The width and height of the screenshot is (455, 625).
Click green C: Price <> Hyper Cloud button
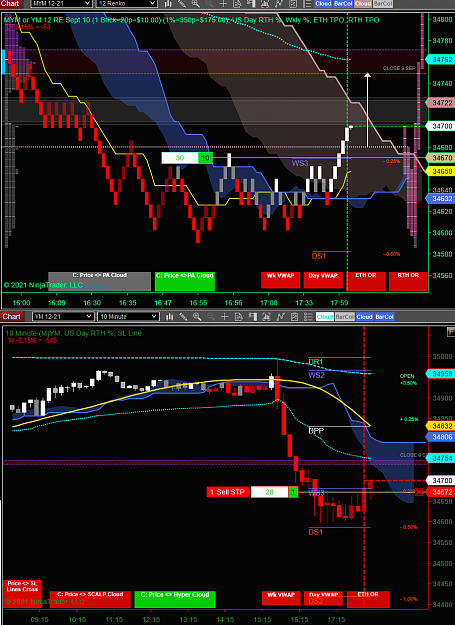(x=175, y=599)
